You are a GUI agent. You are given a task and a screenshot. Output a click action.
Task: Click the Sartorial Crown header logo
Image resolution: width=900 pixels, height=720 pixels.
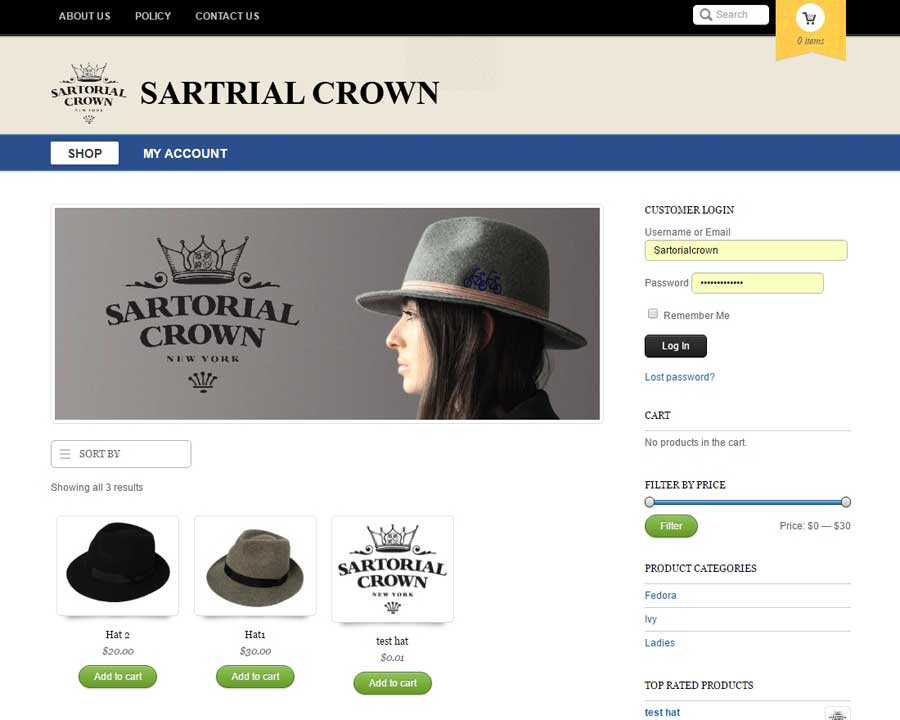click(88, 93)
